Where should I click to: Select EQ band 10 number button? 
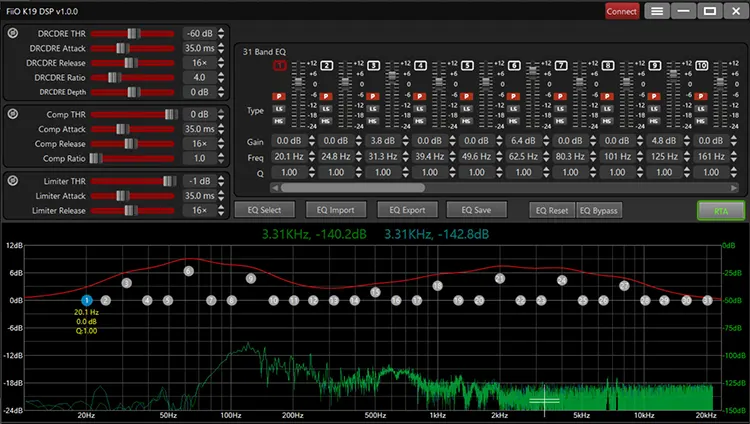point(702,66)
